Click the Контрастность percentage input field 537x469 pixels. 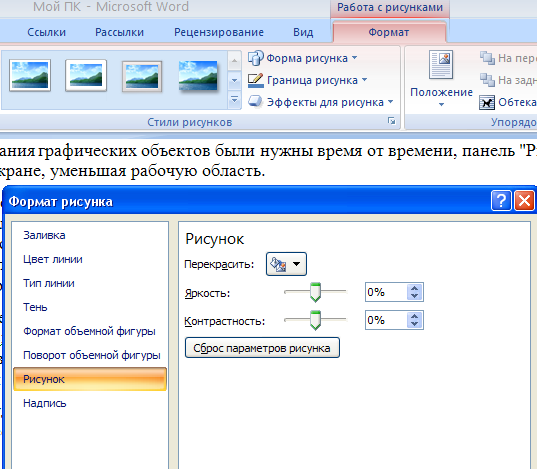386,320
